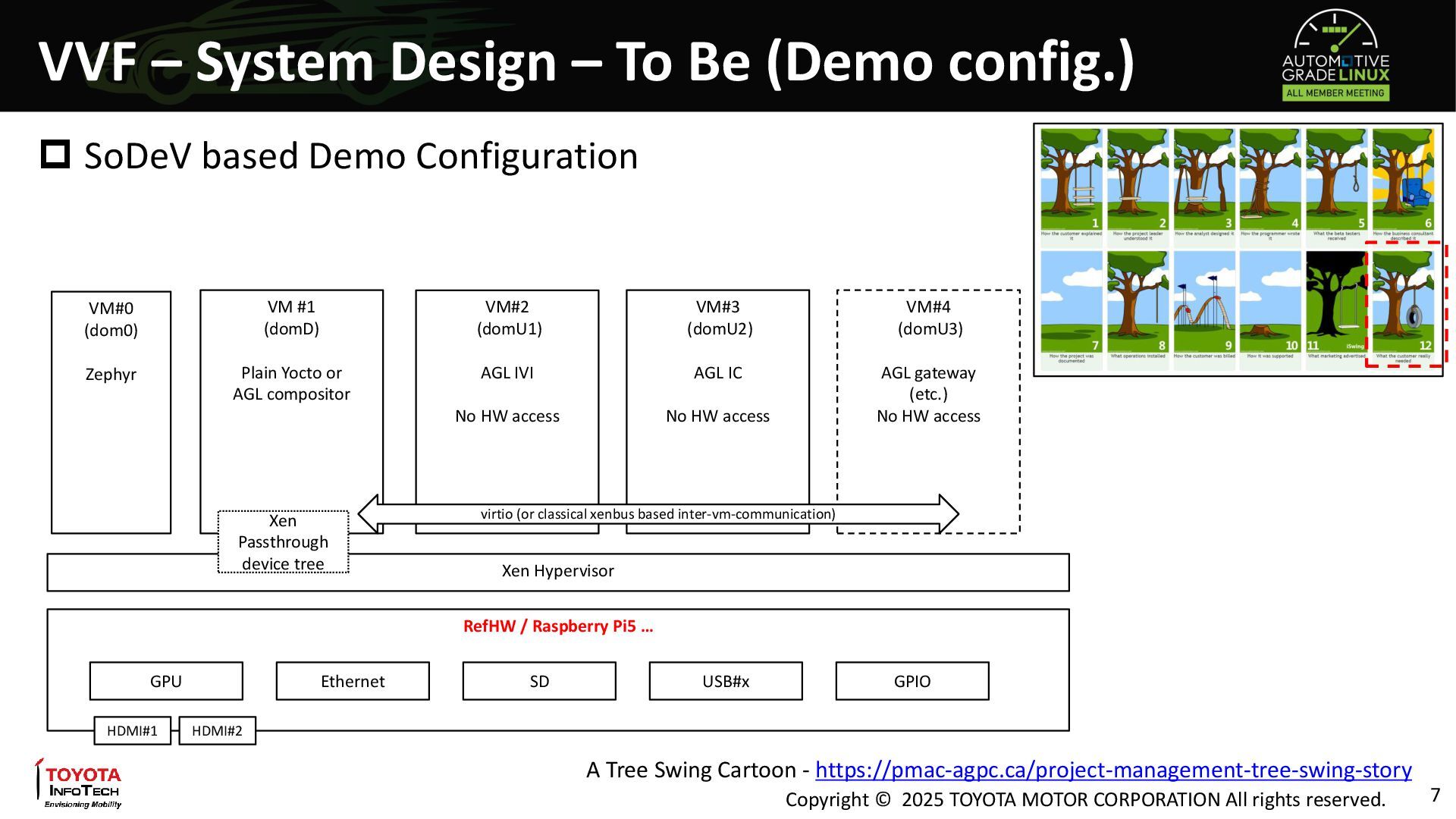Select dark silhouette cartoon panel 11

coord(1336,302)
